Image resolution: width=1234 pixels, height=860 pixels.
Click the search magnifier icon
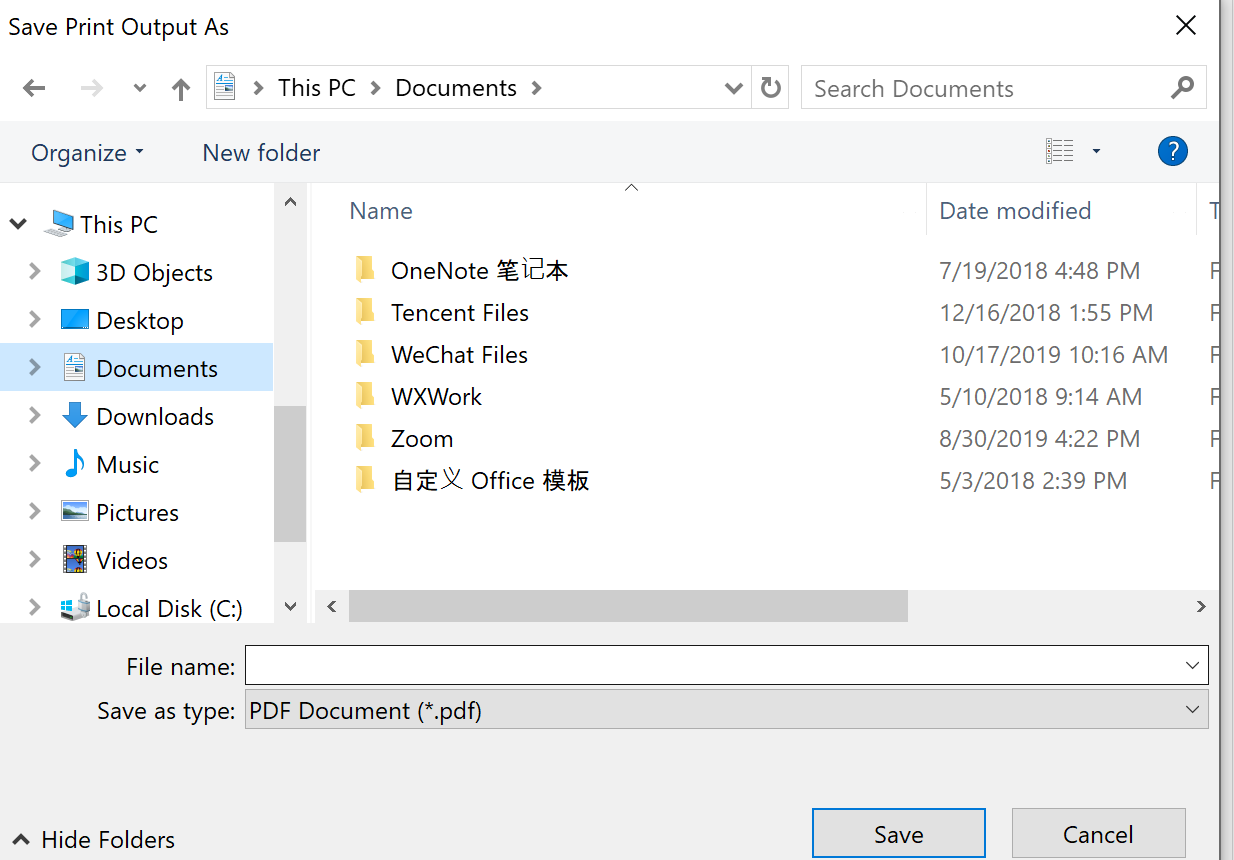[x=1182, y=88]
